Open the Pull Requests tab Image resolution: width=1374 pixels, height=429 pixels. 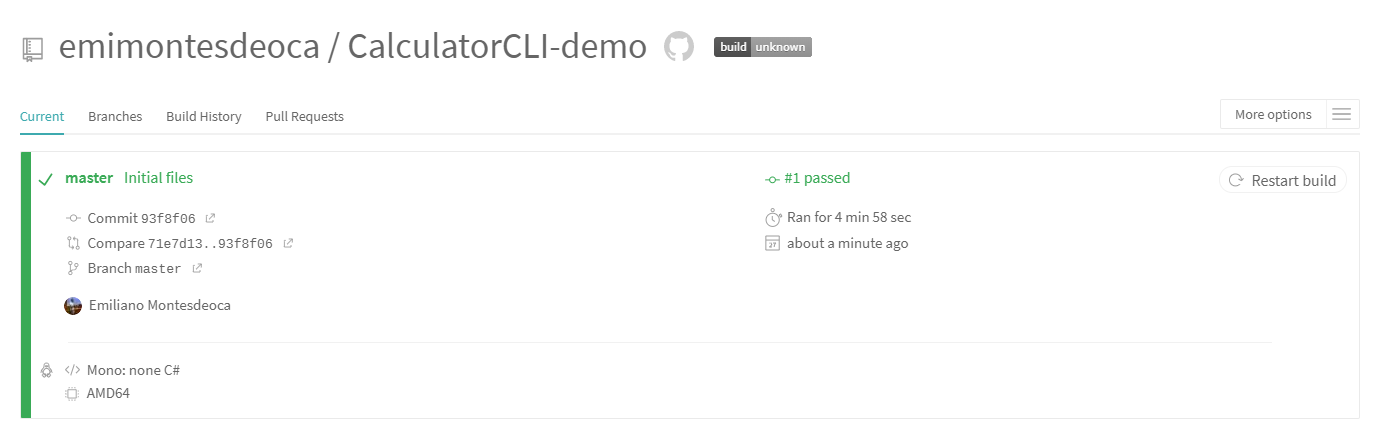point(304,117)
